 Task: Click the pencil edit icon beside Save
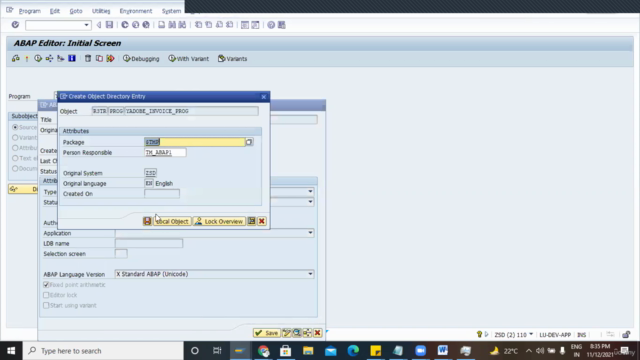[x=287, y=333]
